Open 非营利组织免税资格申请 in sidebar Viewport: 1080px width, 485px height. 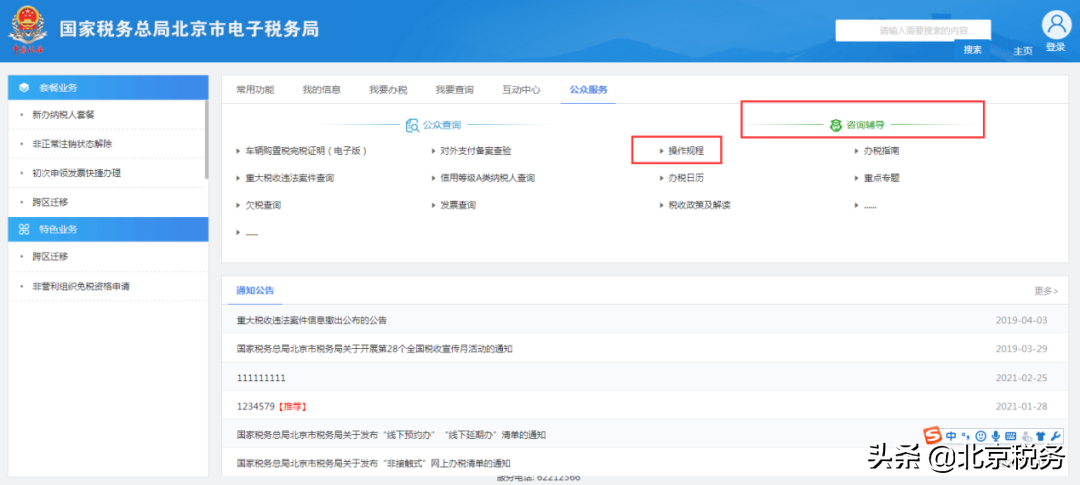tap(81, 286)
